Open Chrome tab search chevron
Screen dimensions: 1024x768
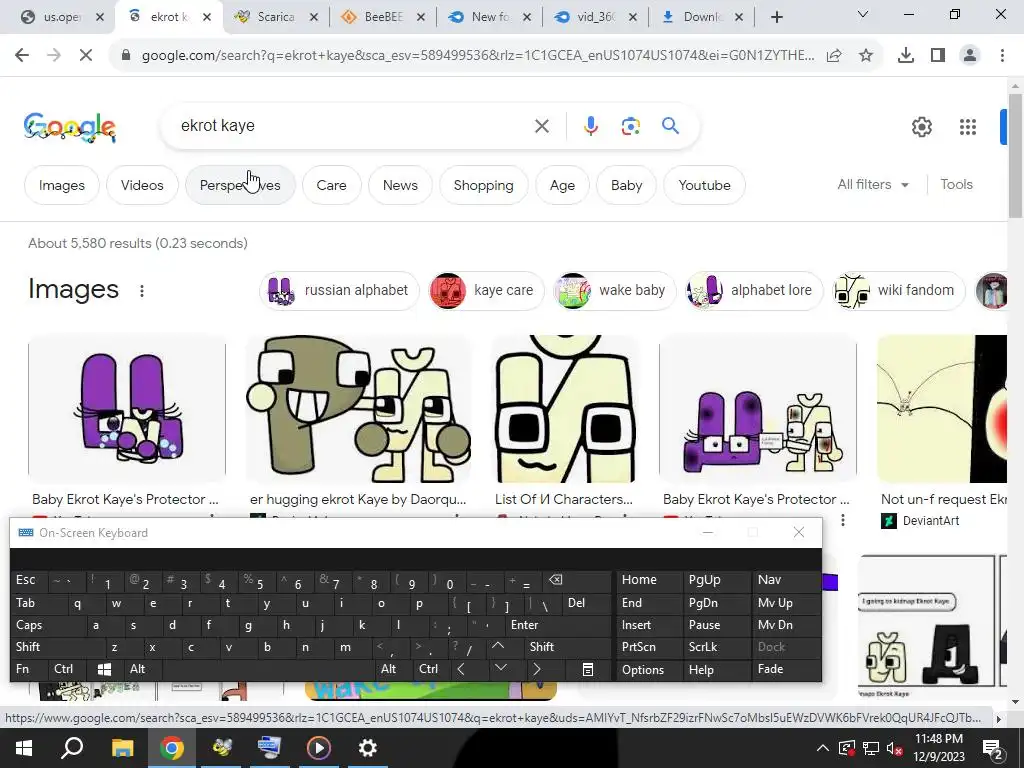863,14
